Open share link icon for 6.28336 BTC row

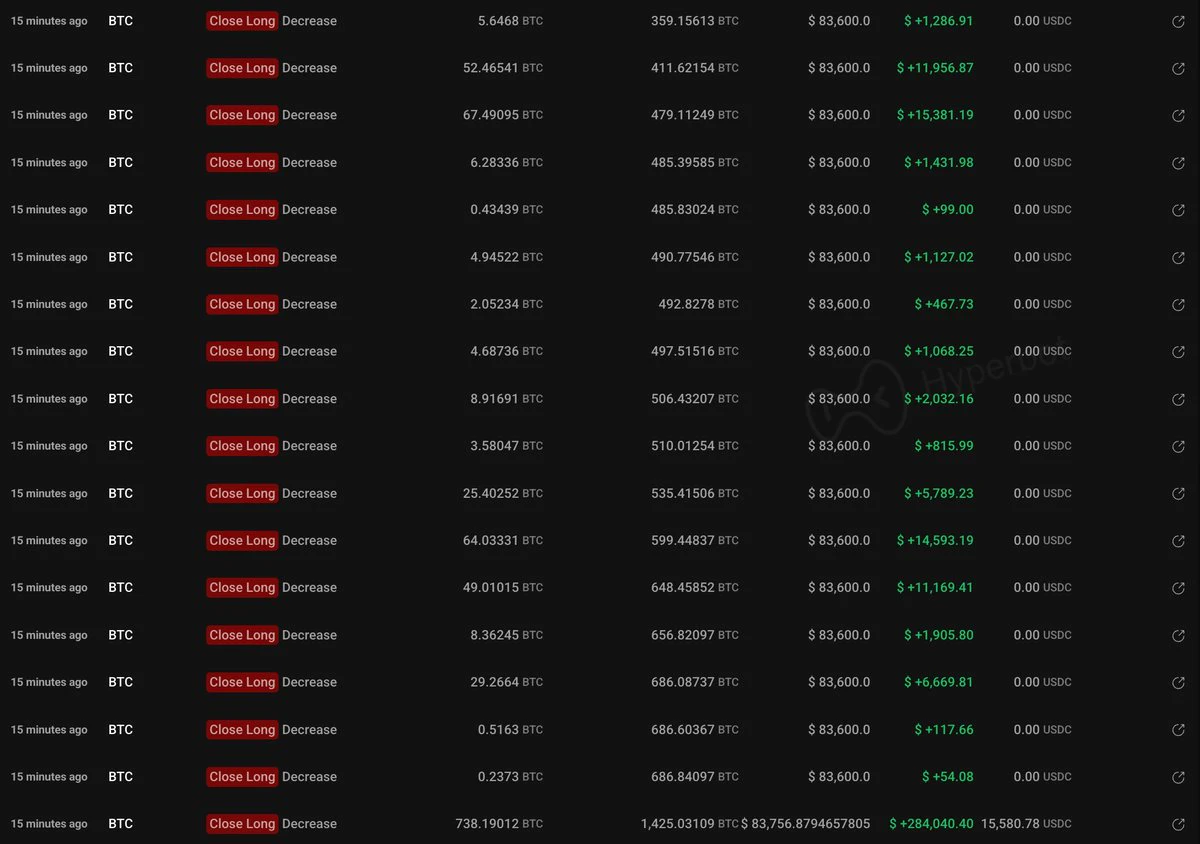tap(1178, 163)
